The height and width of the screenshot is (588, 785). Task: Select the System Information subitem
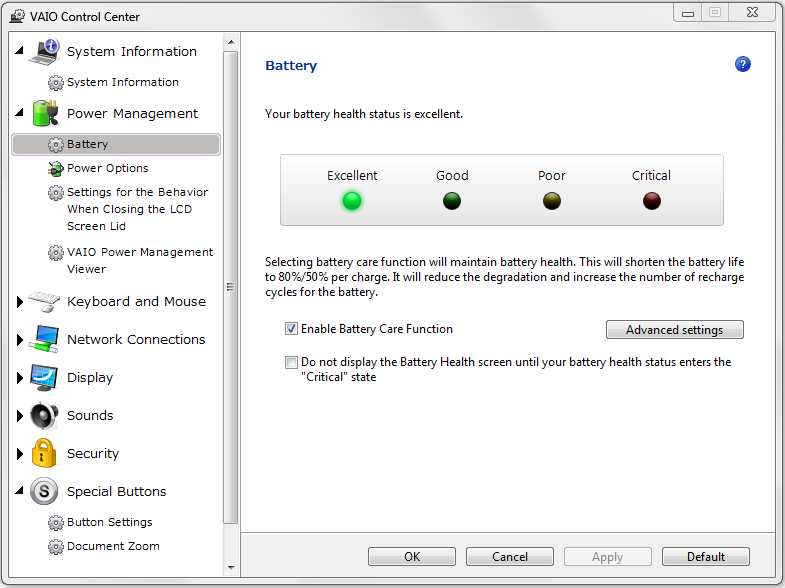pyautogui.click(x=123, y=82)
